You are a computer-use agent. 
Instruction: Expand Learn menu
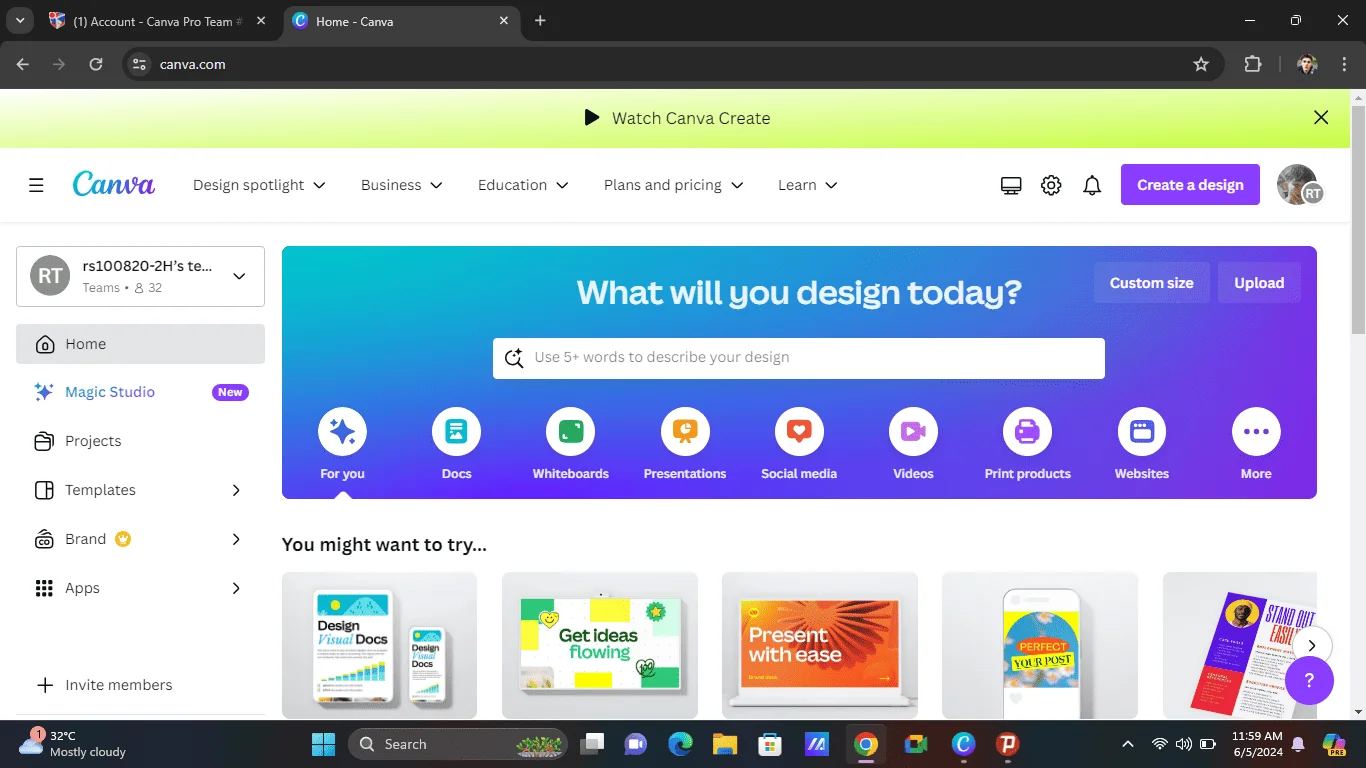coord(808,185)
